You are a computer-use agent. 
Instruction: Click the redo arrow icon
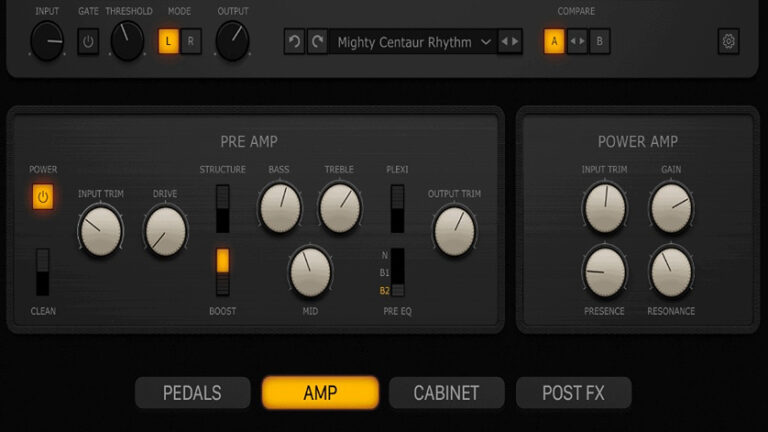(317, 42)
